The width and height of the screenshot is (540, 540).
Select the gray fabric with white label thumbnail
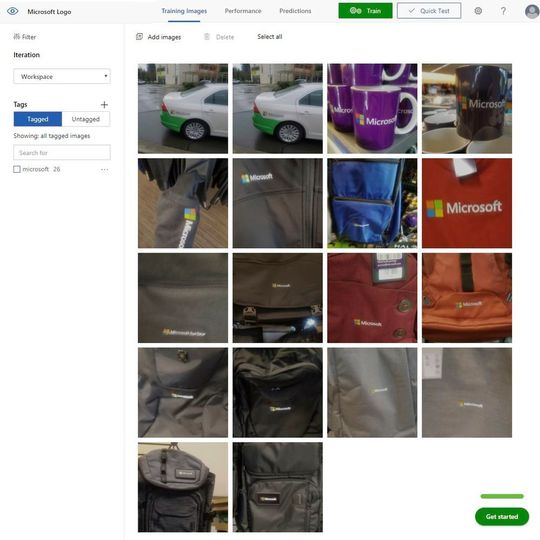(x=467, y=393)
